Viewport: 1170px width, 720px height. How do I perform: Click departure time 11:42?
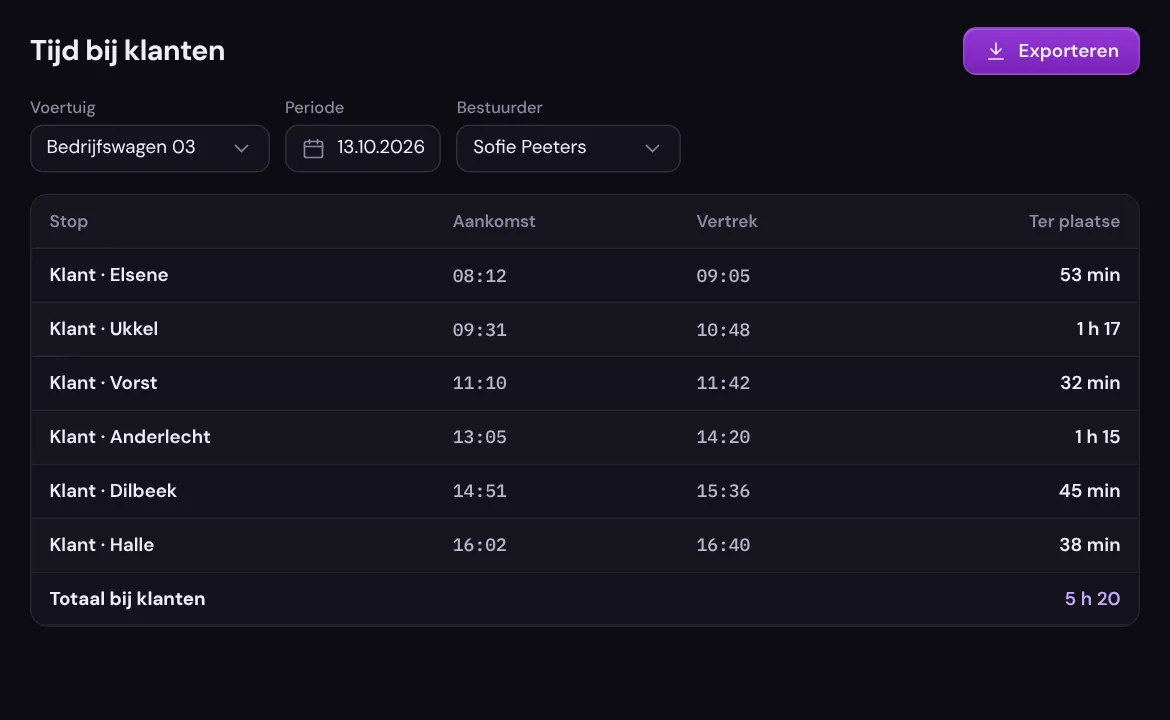pyautogui.click(x=723, y=384)
